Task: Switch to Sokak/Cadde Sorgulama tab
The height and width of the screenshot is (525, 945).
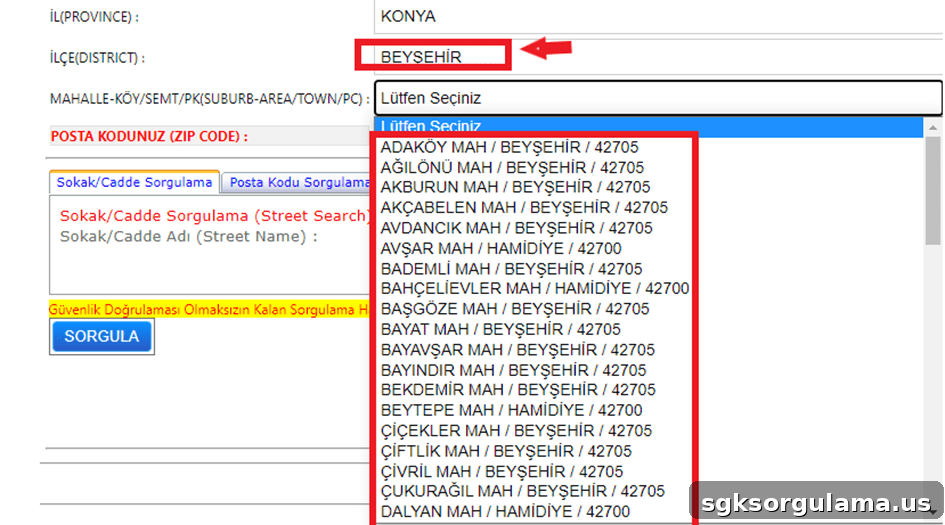Action: click(134, 183)
